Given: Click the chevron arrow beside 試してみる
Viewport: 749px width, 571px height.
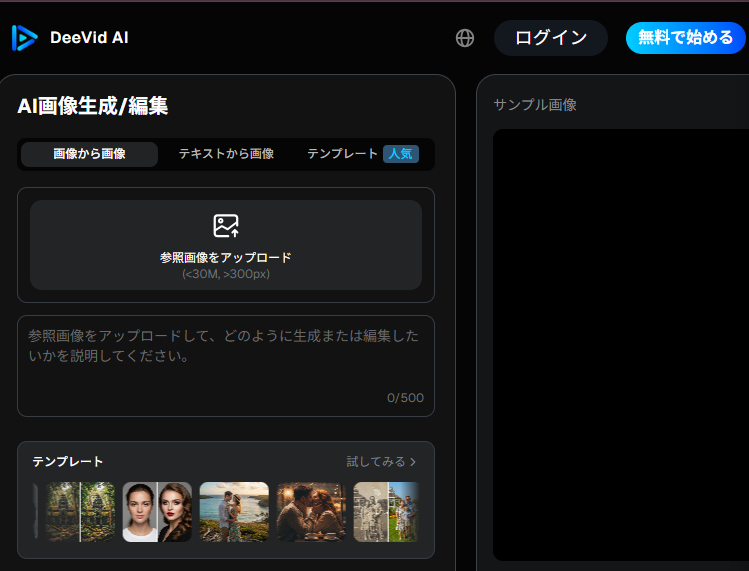Looking at the screenshot, I should 413,462.
